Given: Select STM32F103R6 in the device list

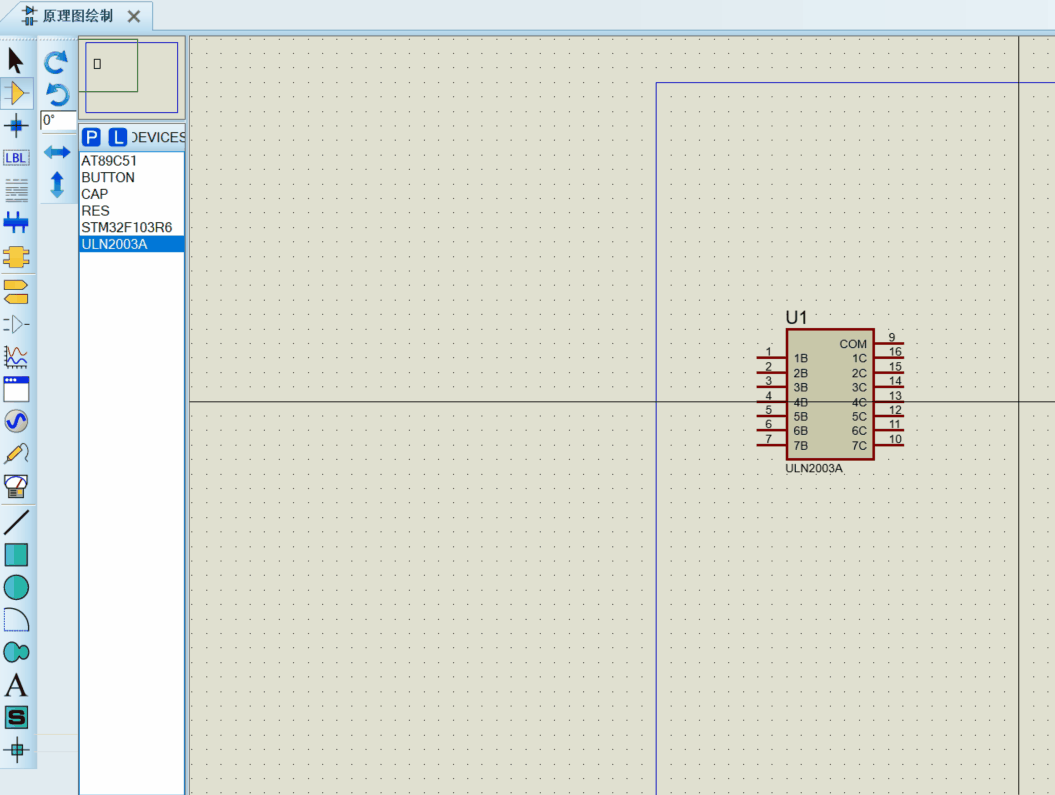Looking at the screenshot, I should (x=132, y=227).
